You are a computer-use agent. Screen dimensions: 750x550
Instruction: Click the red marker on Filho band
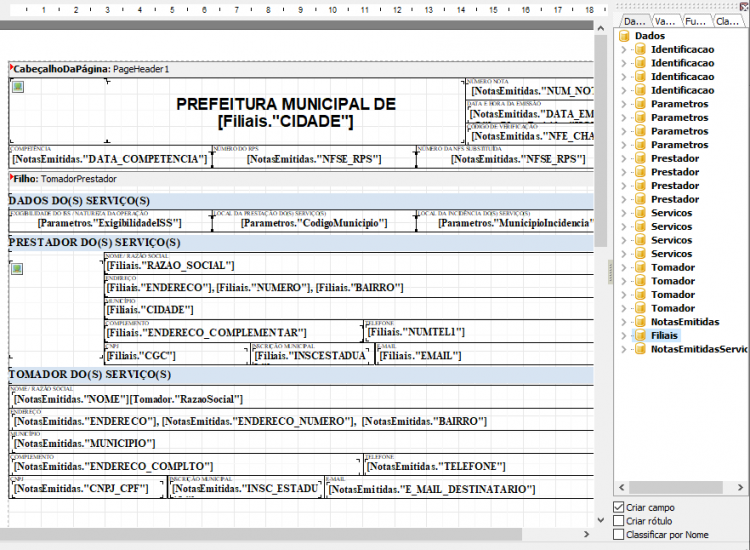click(x=11, y=177)
